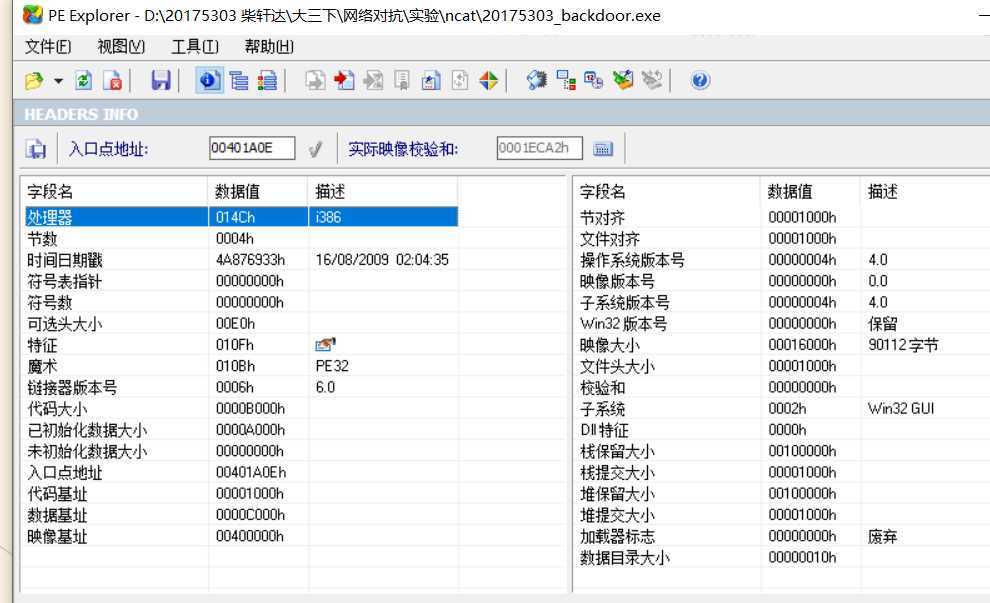Click the 16/08/2009 02:04:35 timestamp cell
This screenshot has width=990, height=603.
(x=382, y=260)
